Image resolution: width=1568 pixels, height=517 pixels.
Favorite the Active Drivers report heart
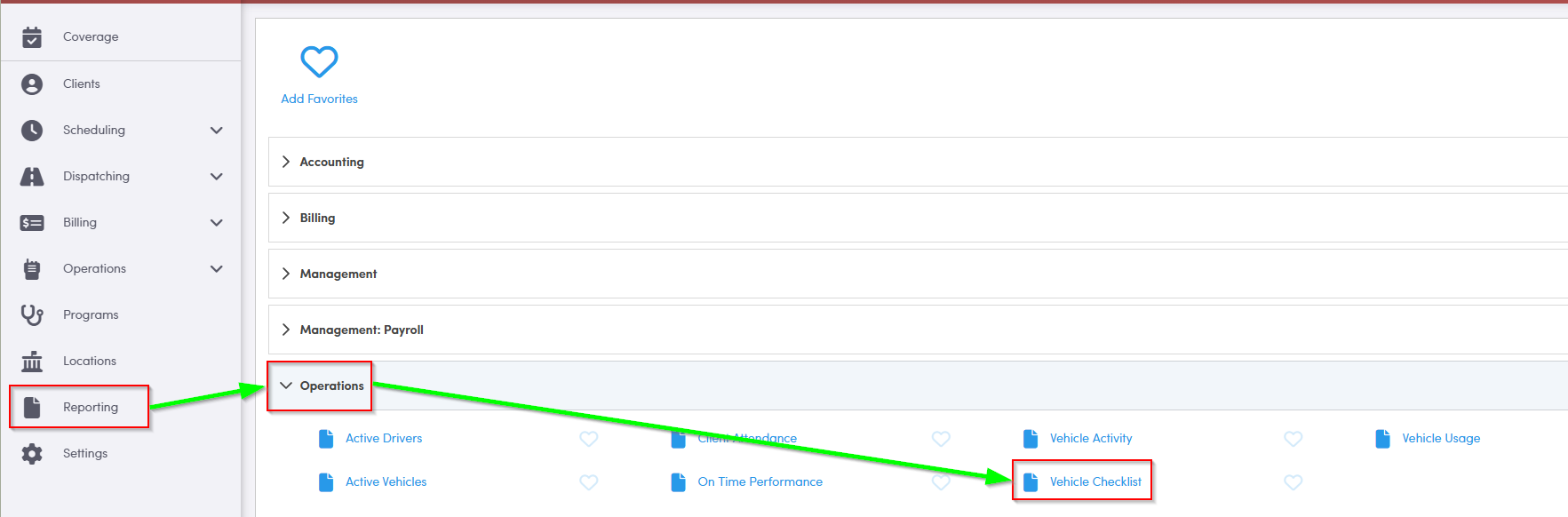tap(588, 439)
